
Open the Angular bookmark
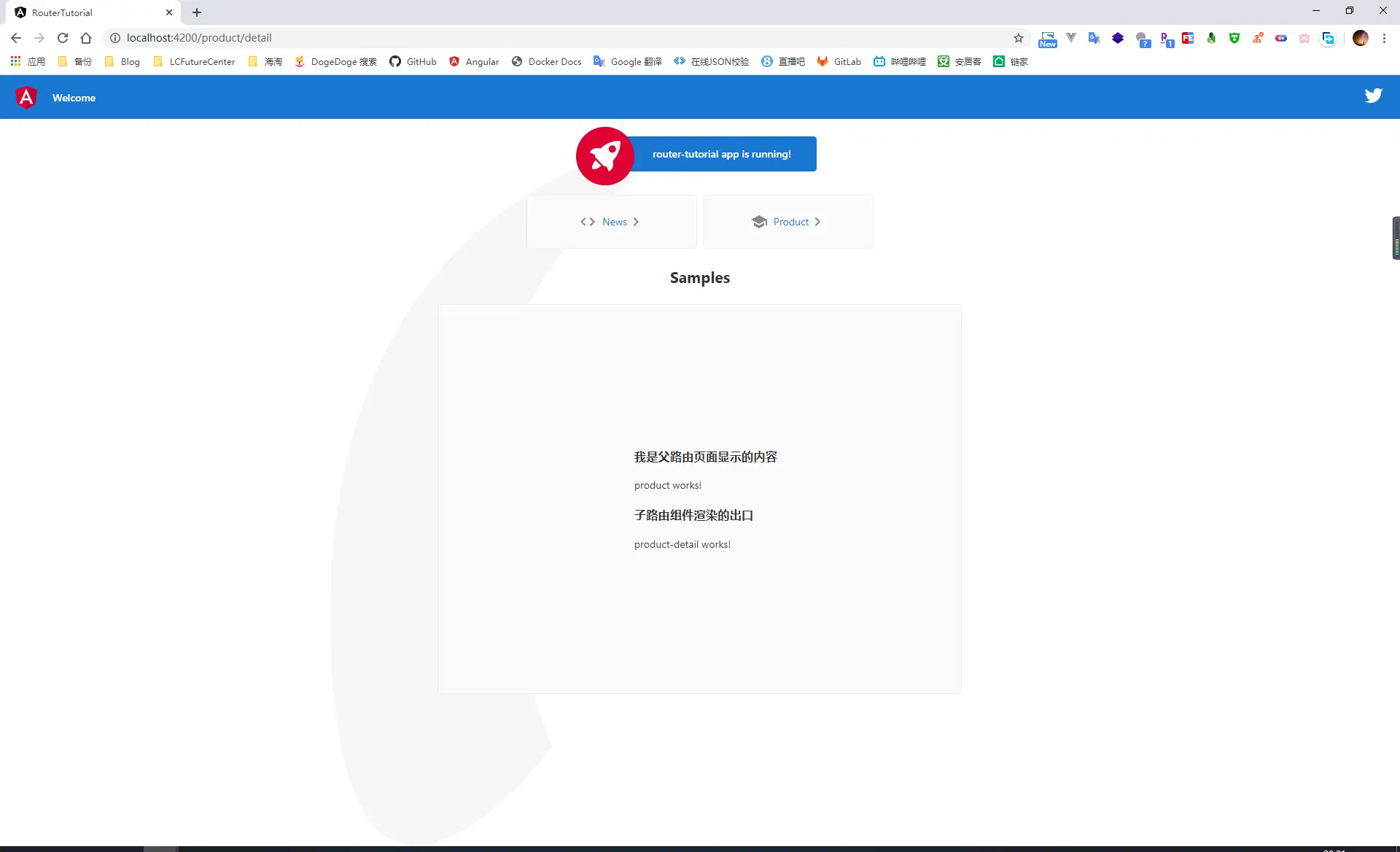pos(474,61)
